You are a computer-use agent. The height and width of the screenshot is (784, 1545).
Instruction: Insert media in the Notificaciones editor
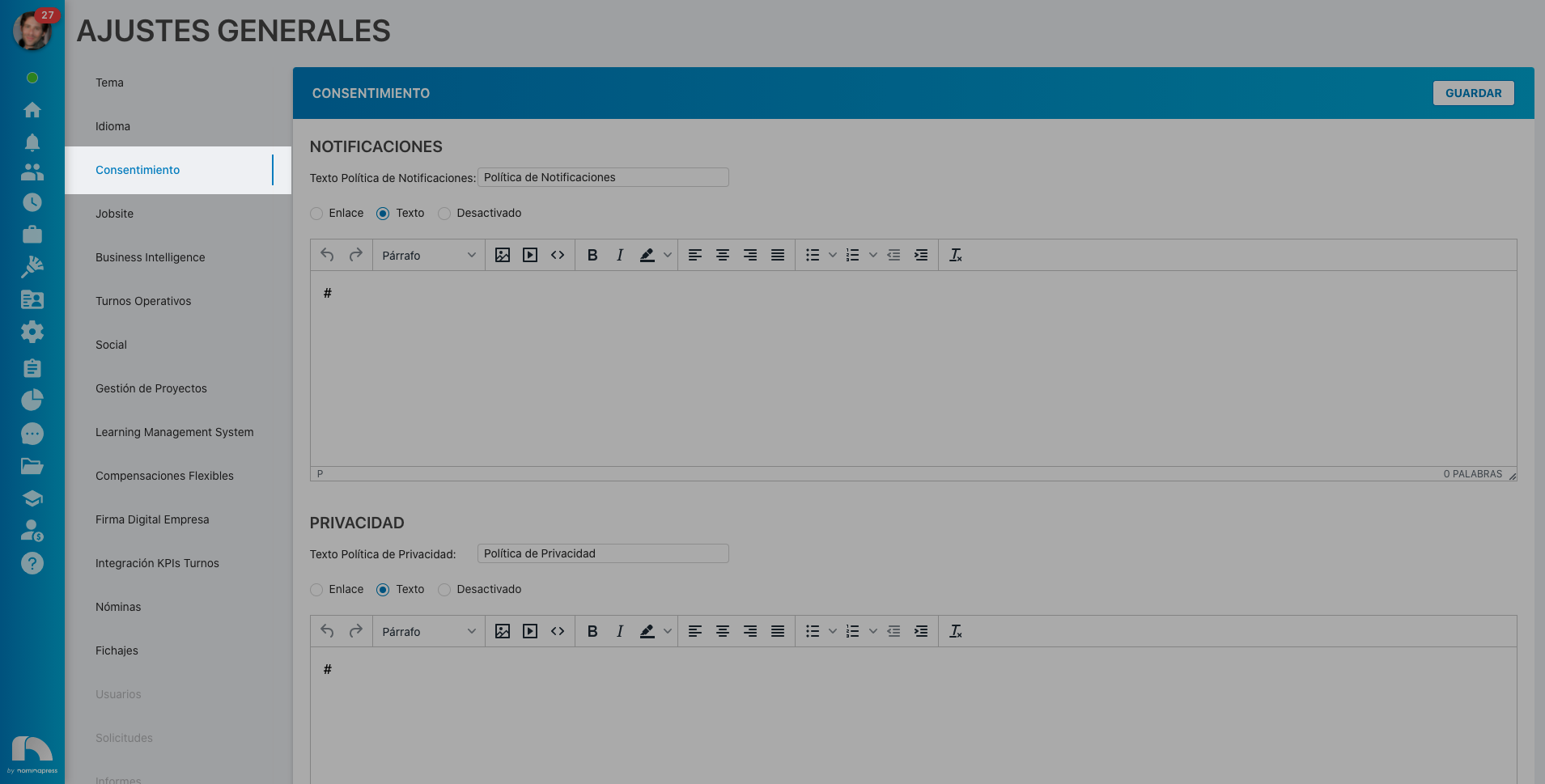click(x=530, y=255)
